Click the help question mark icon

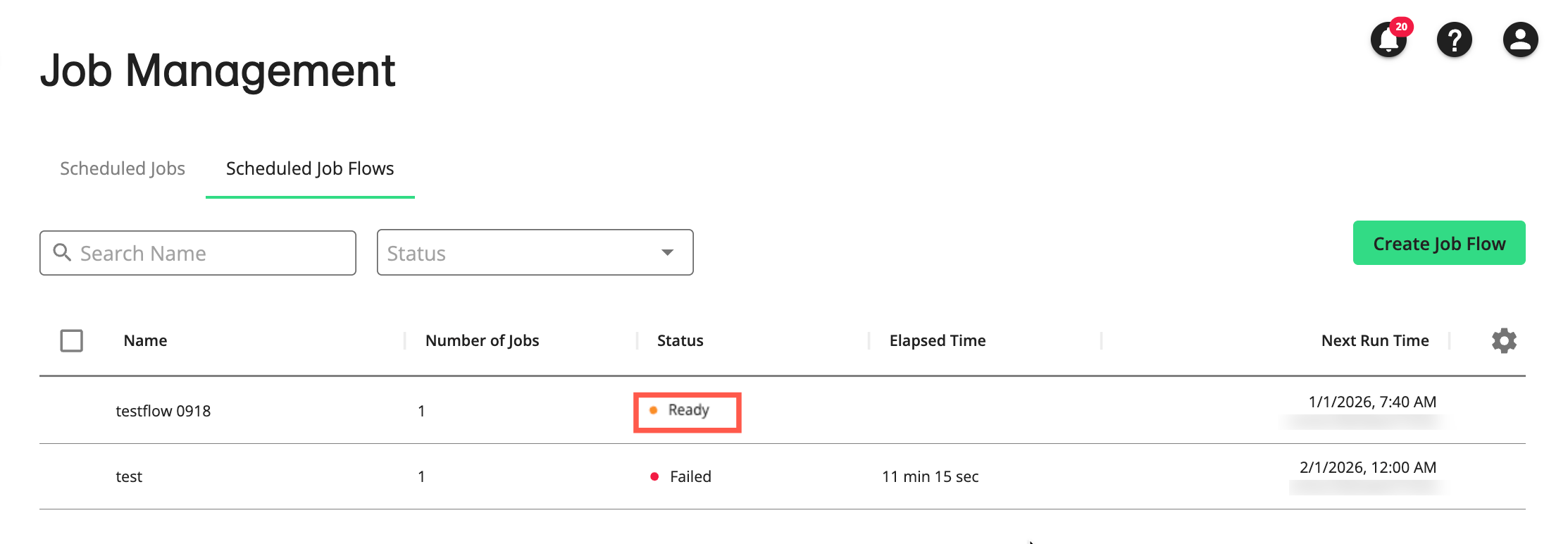[x=1454, y=39]
